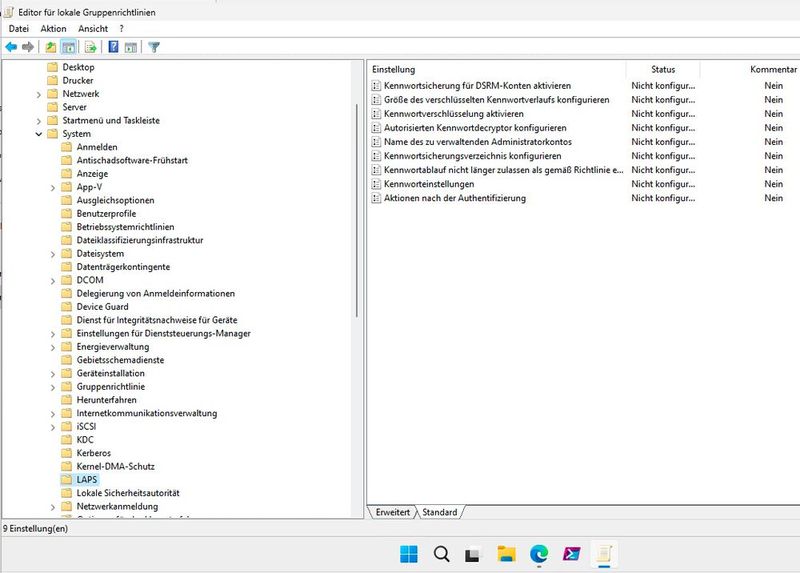Expand the iSCSI node
The height and width of the screenshot is (573, 800).
coord(53,427)
